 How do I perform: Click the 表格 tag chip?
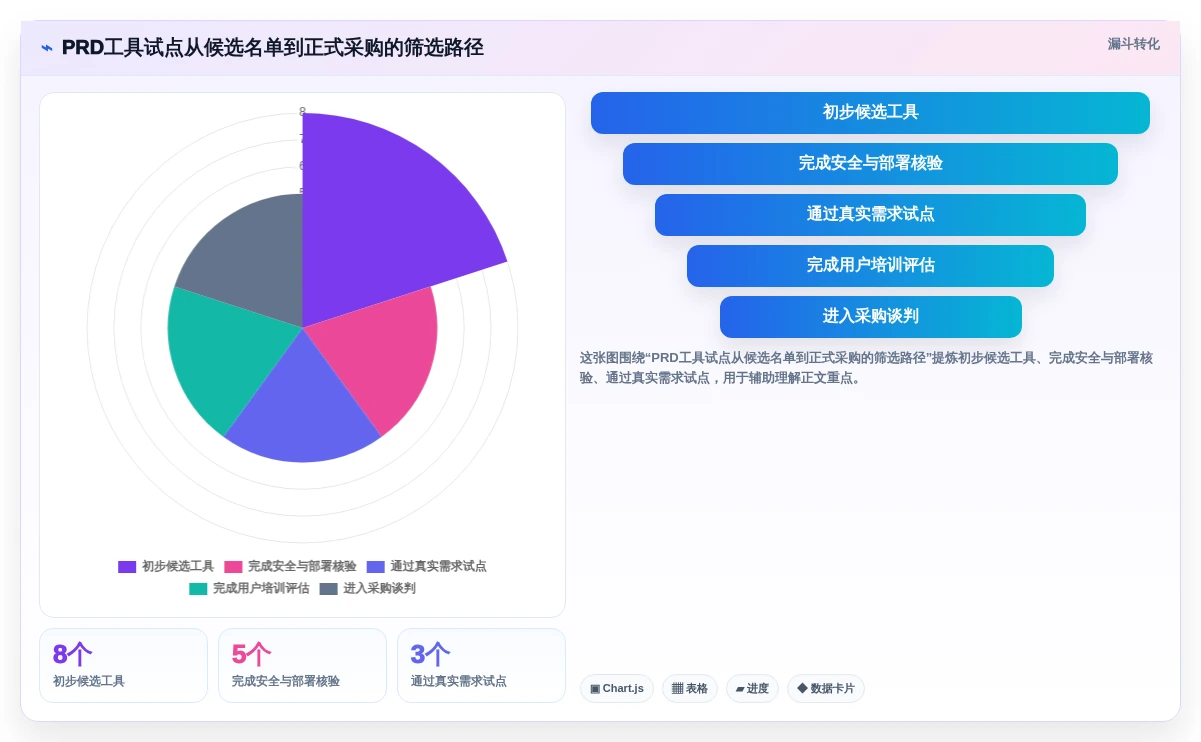[690, 689]
